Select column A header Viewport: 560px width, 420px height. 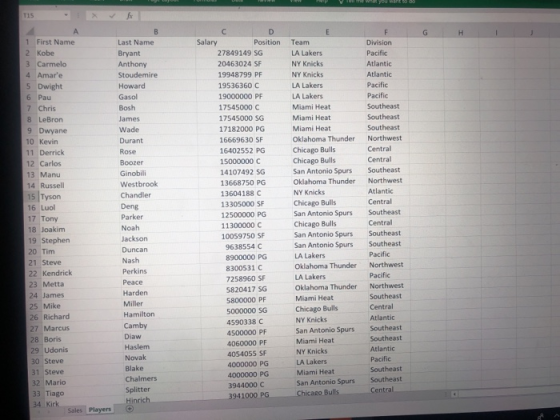click(x=75, y=31)
